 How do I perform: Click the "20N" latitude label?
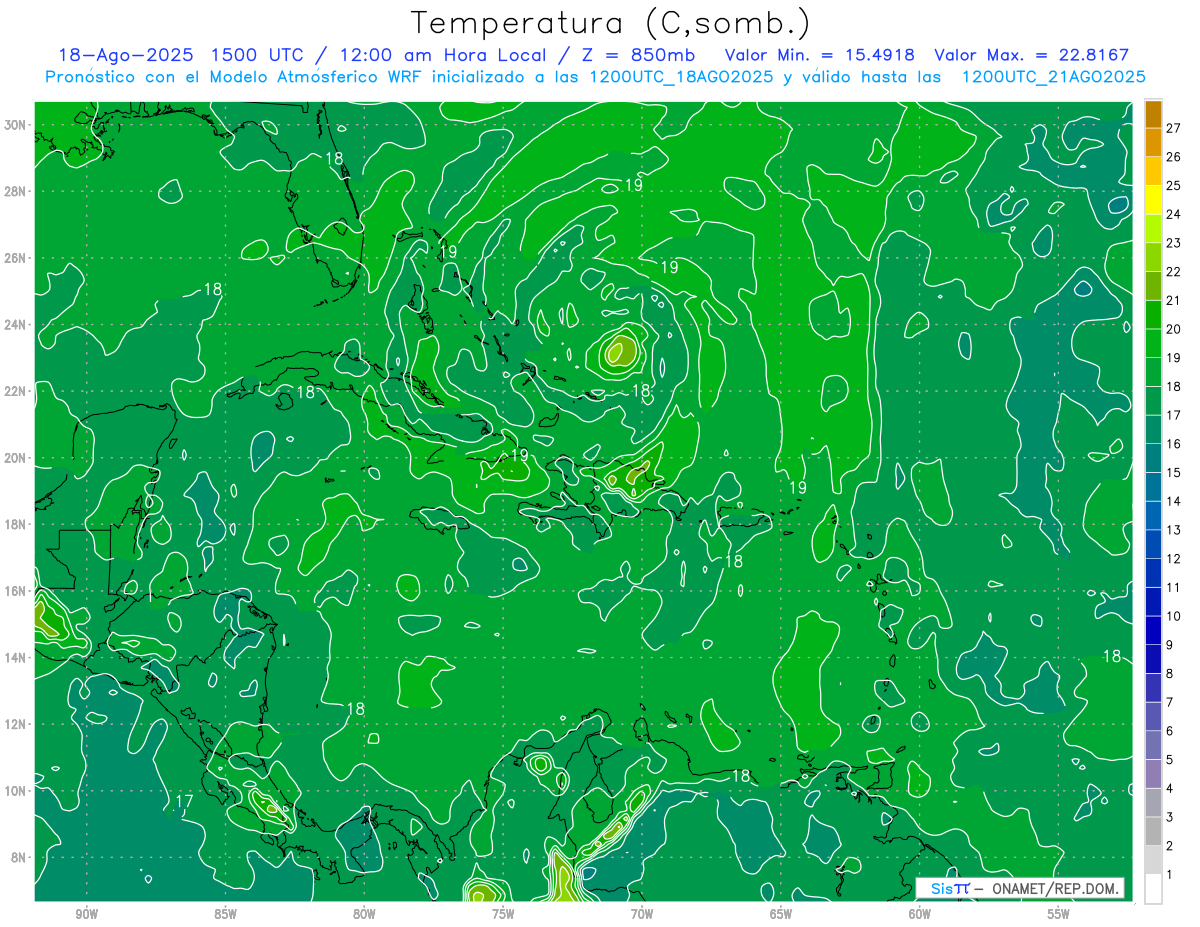coord(17,458)
